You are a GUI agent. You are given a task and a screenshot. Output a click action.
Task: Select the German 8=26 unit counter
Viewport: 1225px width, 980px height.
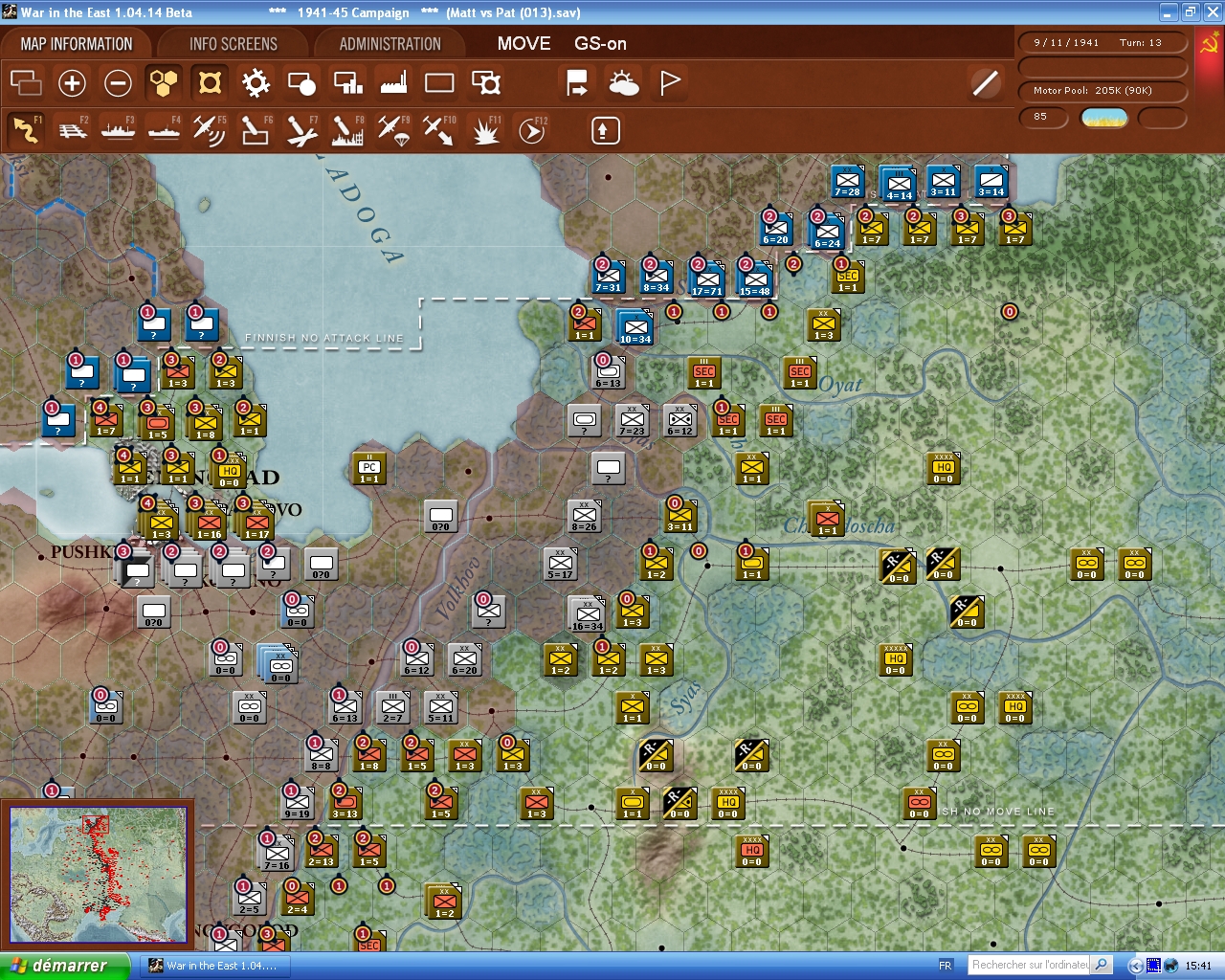[584, 515]
